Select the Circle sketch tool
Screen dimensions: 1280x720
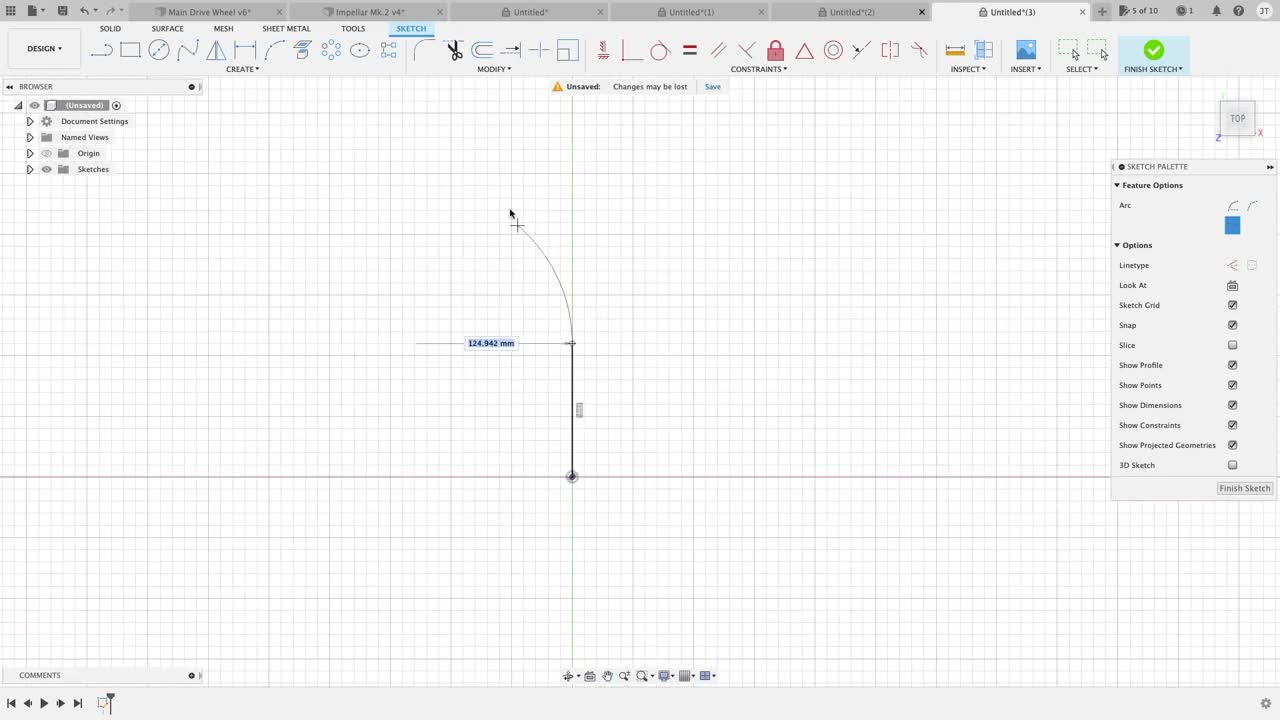coord(159,50)
